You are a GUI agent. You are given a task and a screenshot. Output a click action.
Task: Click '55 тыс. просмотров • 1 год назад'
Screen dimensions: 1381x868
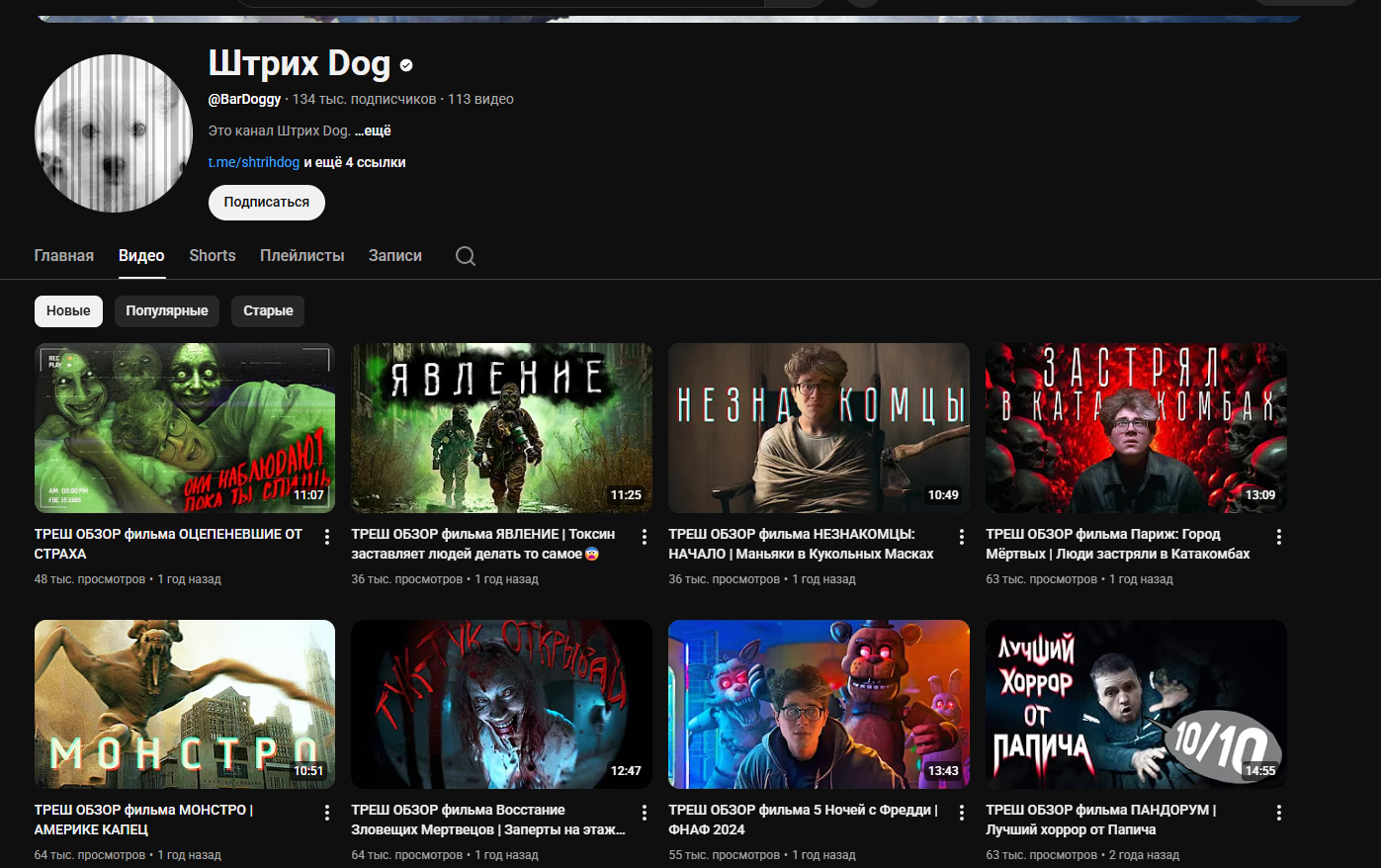click(x=762, y=855)
